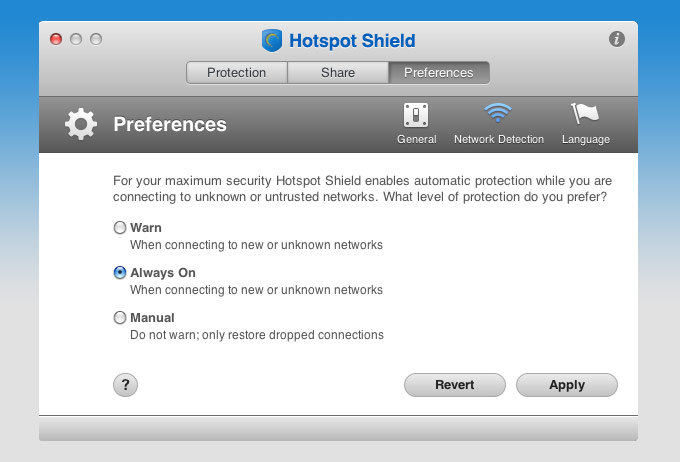Open the Language flag icon

coord(585,114)
